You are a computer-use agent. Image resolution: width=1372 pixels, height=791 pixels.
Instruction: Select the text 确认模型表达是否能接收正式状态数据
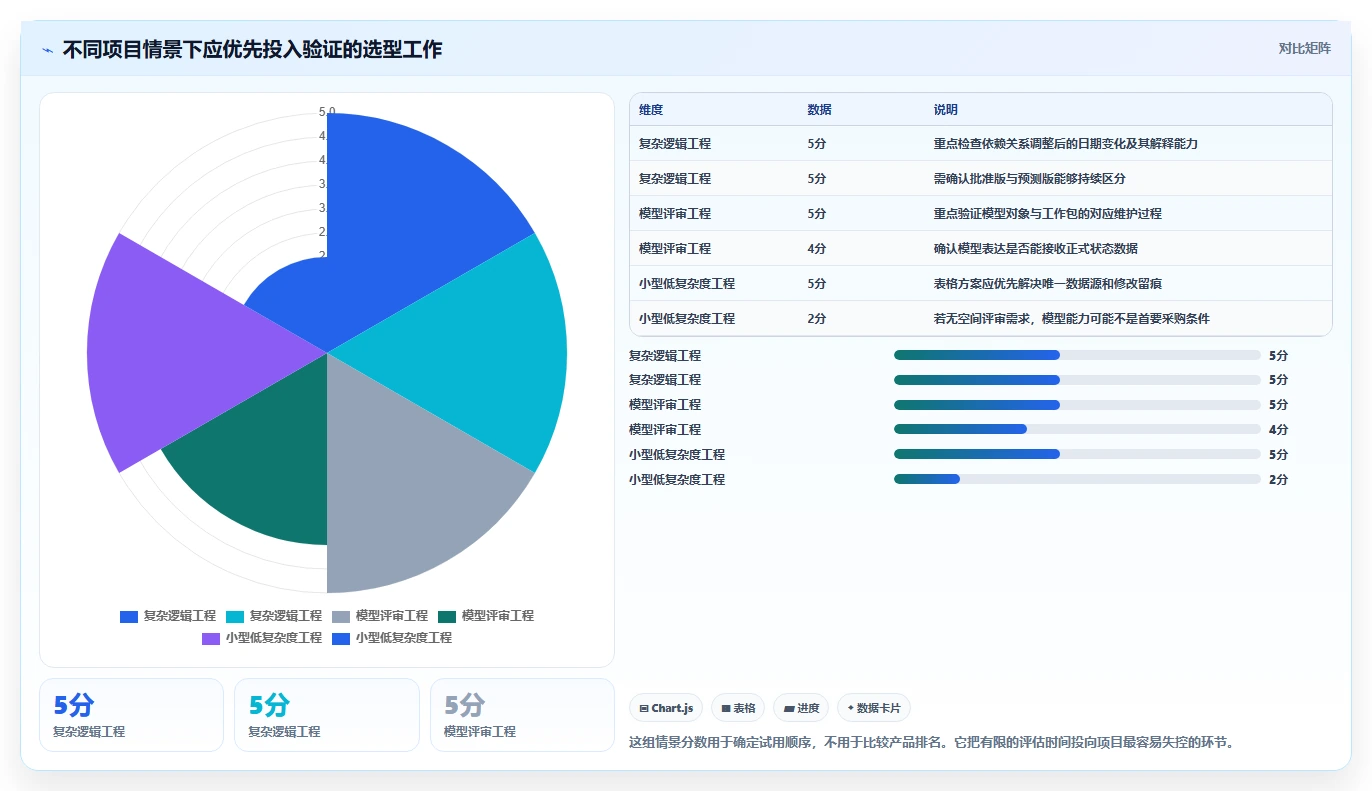[x=1036, y=249]
